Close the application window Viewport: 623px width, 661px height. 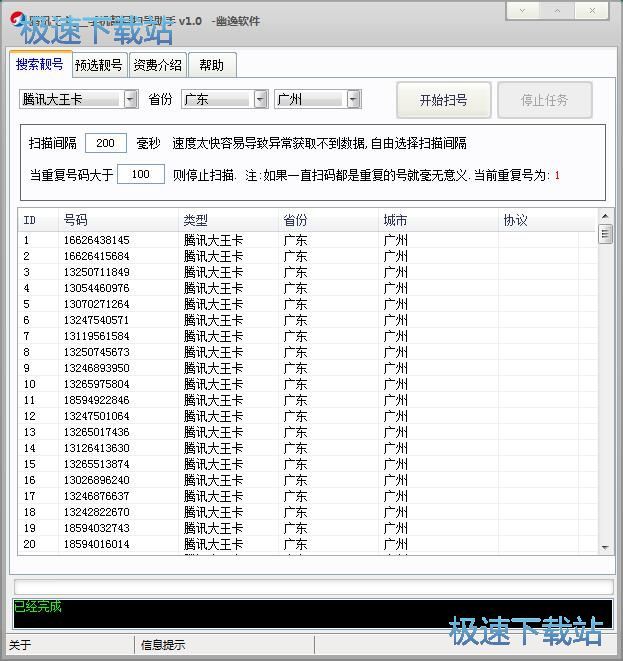(592, 11)
